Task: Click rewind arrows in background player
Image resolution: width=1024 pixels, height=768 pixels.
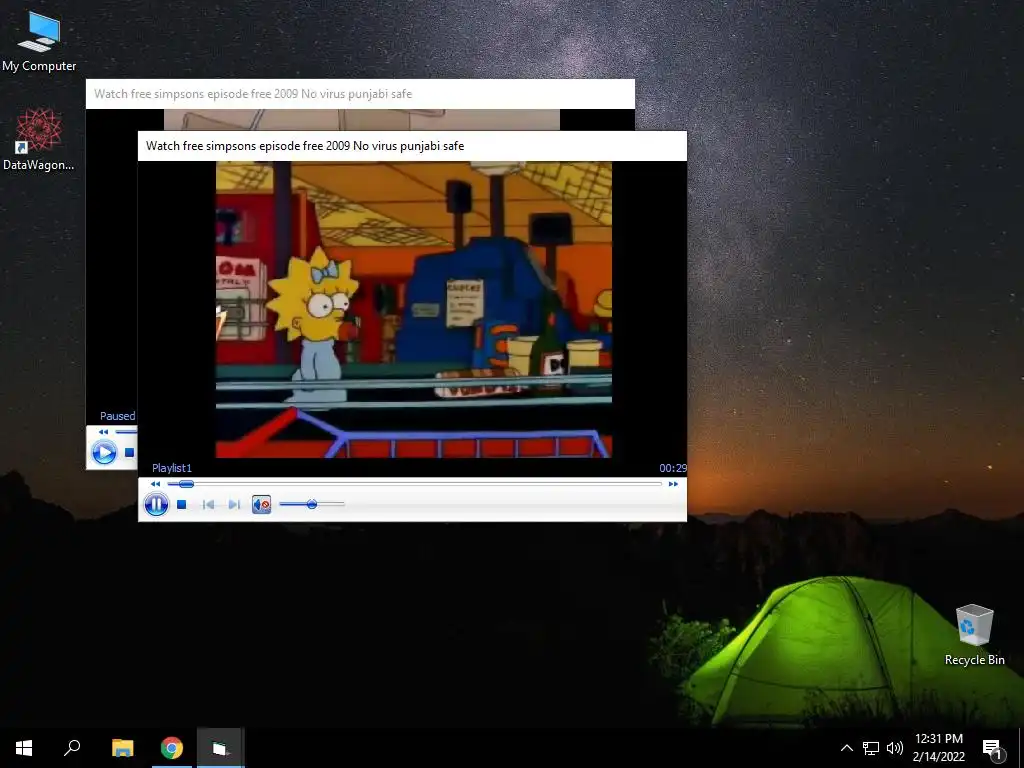Action: point(103,432)
